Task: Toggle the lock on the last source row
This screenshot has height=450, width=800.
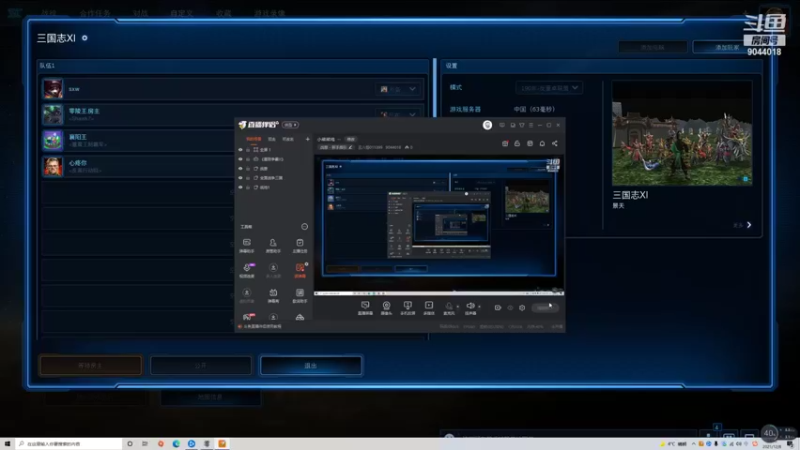Action: click(248, 187)
